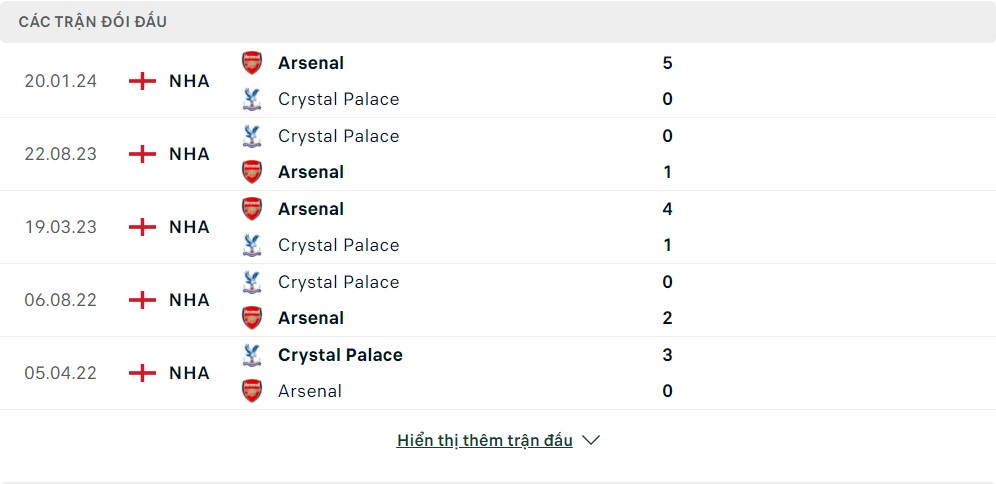Open the 'CÁC TRẬN ĐỐI ĐẦU' section header
Viewport: 996px width, 484px height.
click(93, 21)
